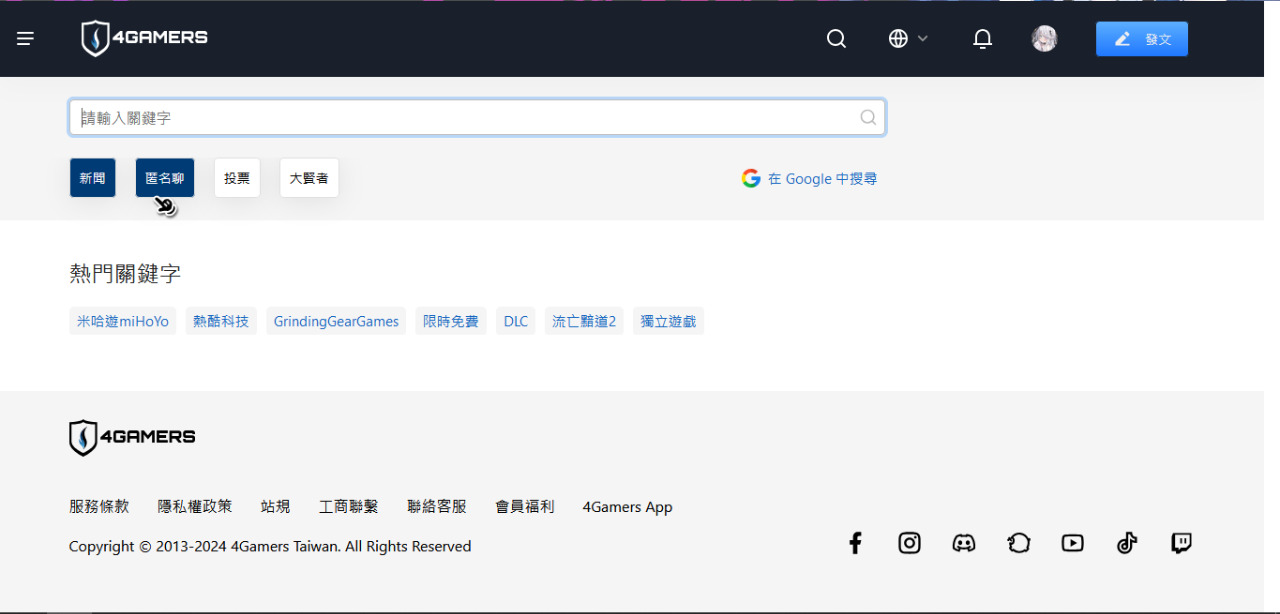Enable the 投票 search filter
The image size is (1280, 614).
(x=237, y=178)
